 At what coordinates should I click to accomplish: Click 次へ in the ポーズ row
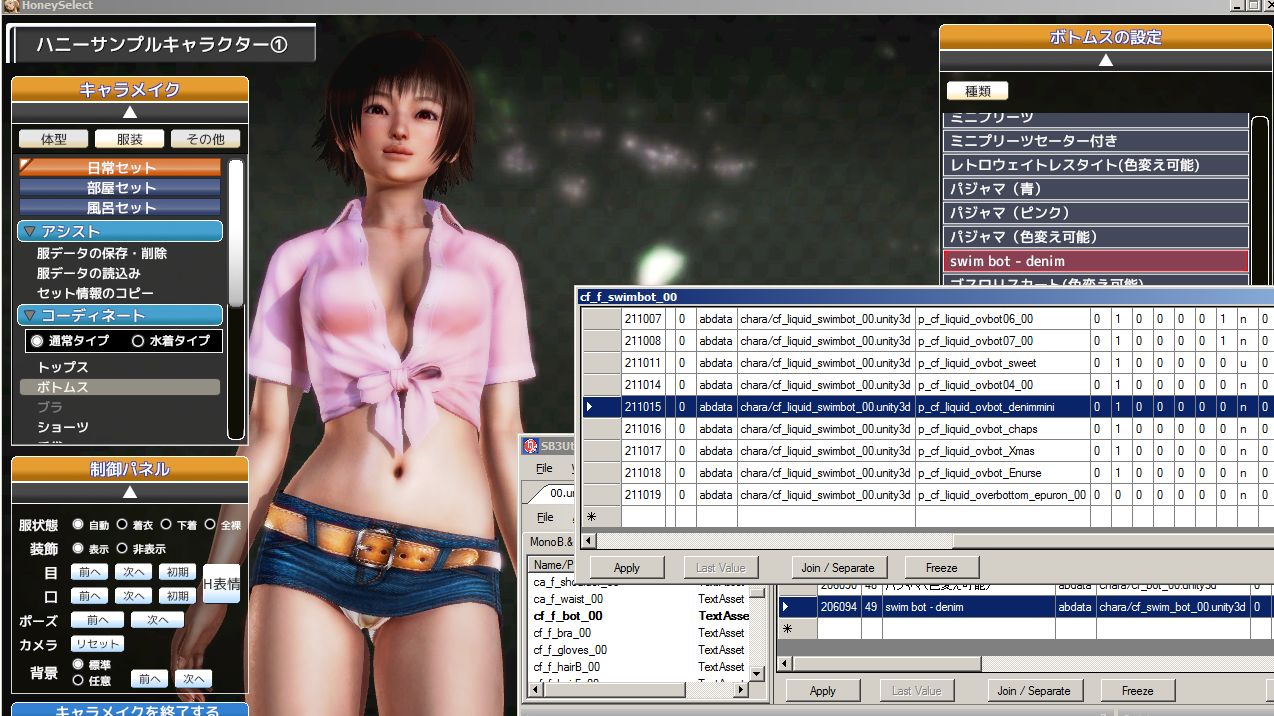(x=158, y=620)
